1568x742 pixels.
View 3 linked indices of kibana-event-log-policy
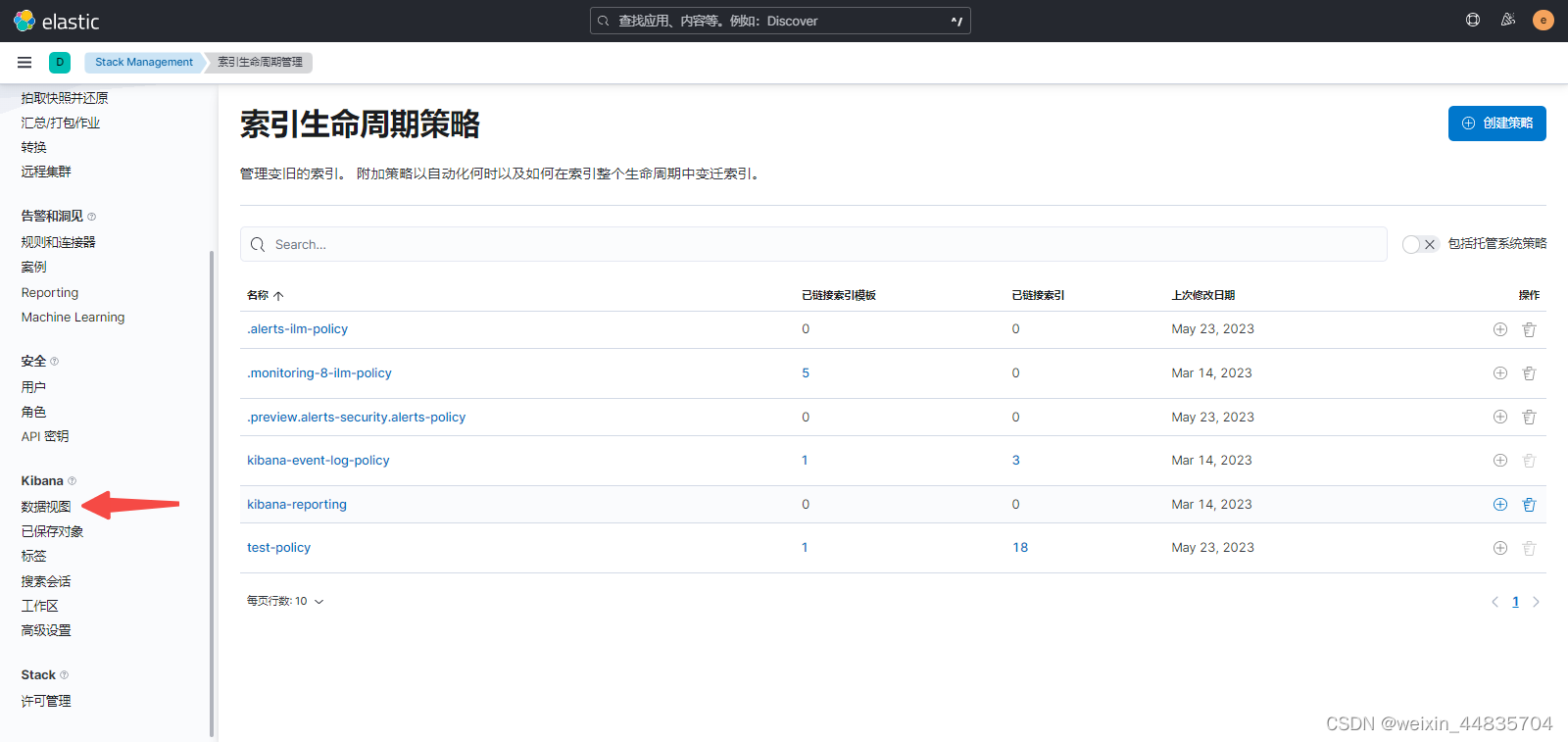1016,461
